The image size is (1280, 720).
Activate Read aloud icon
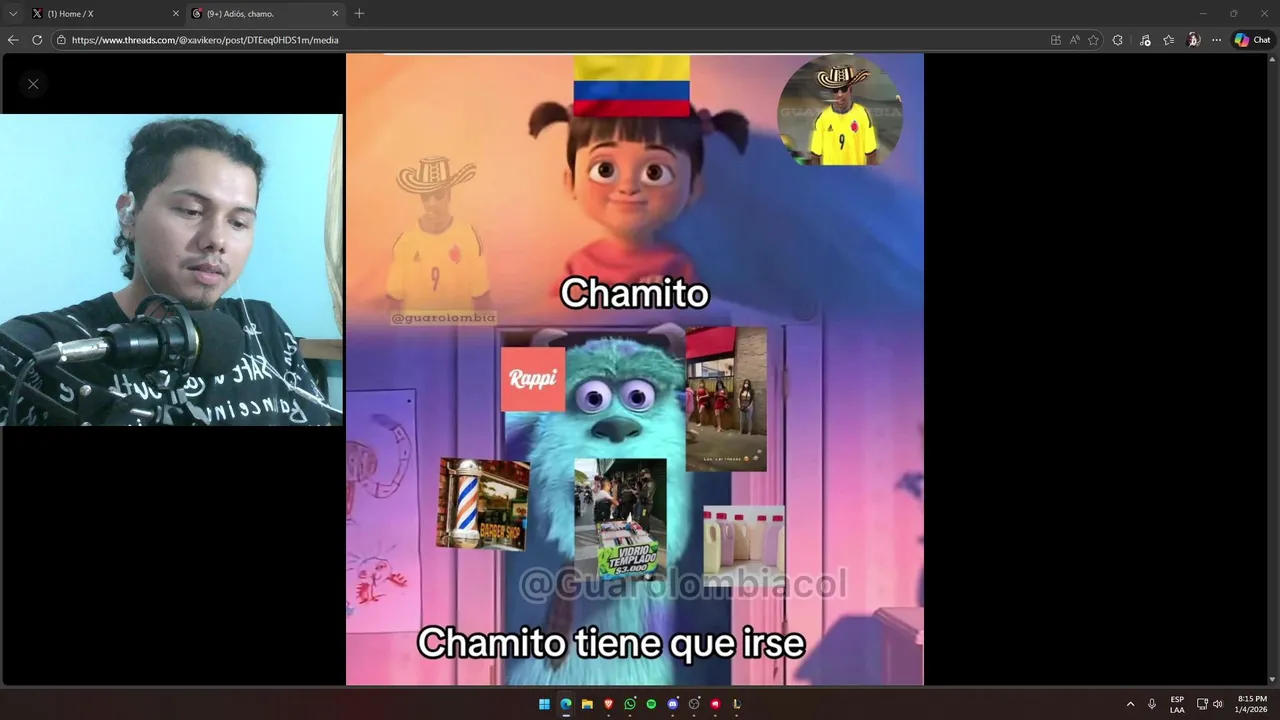click(x=1075, y=40)
